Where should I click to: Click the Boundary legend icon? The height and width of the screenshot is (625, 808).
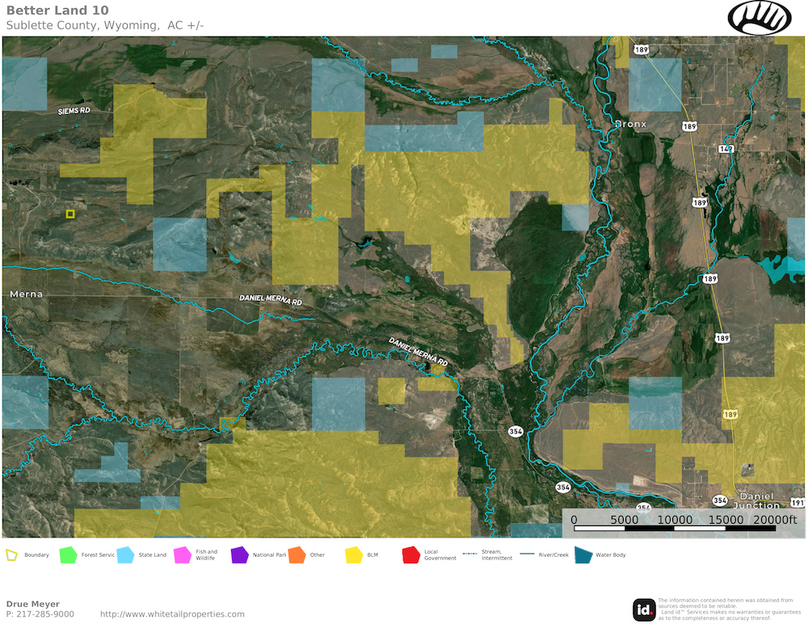pyautogui.click(x=12, y=554)
